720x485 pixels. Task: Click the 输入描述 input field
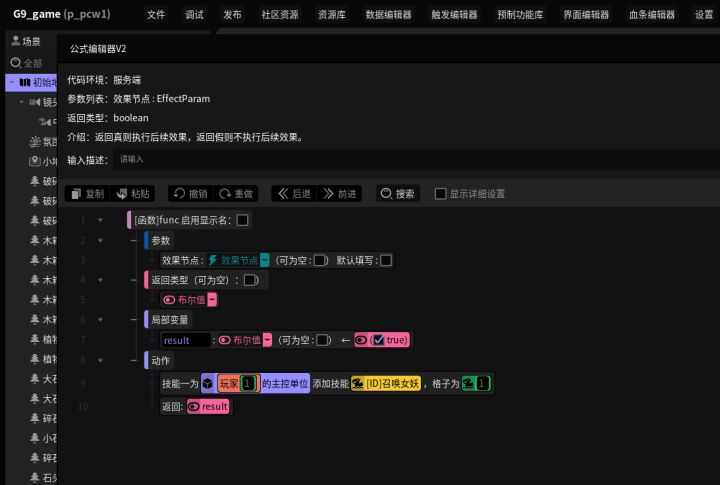point(417,159)
